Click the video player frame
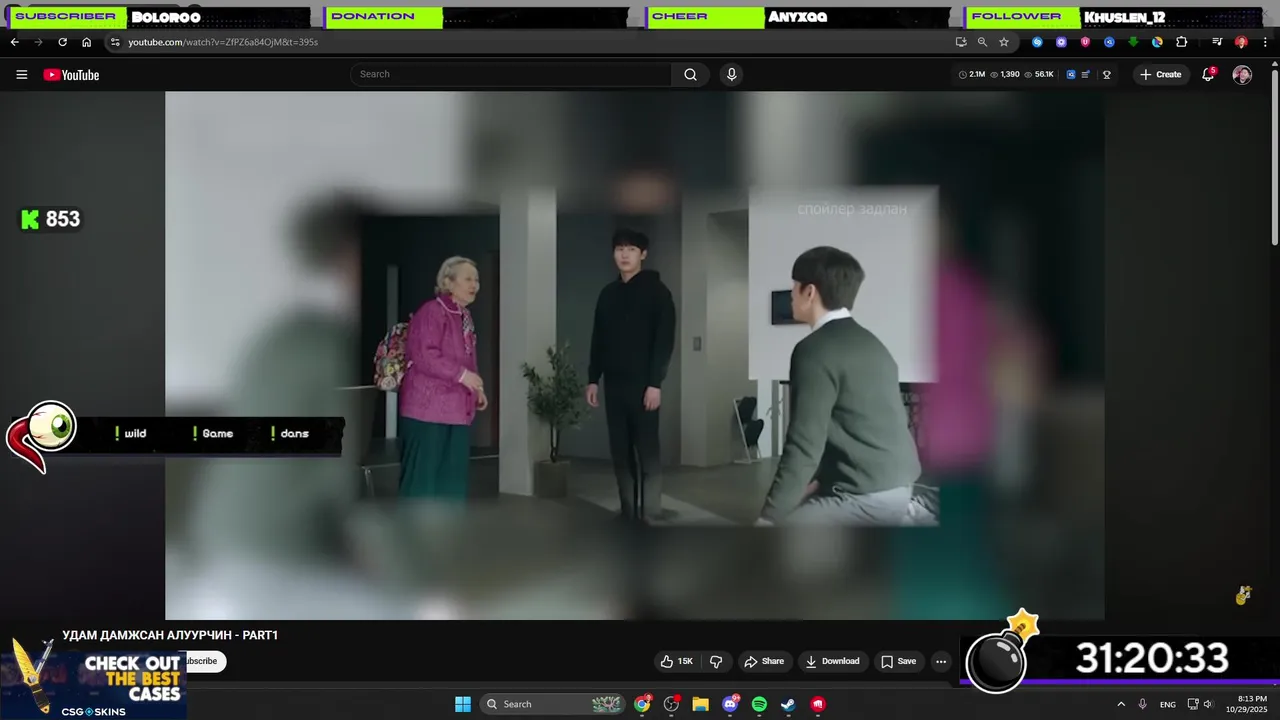 pyautogui.click(x=635, y=355)
